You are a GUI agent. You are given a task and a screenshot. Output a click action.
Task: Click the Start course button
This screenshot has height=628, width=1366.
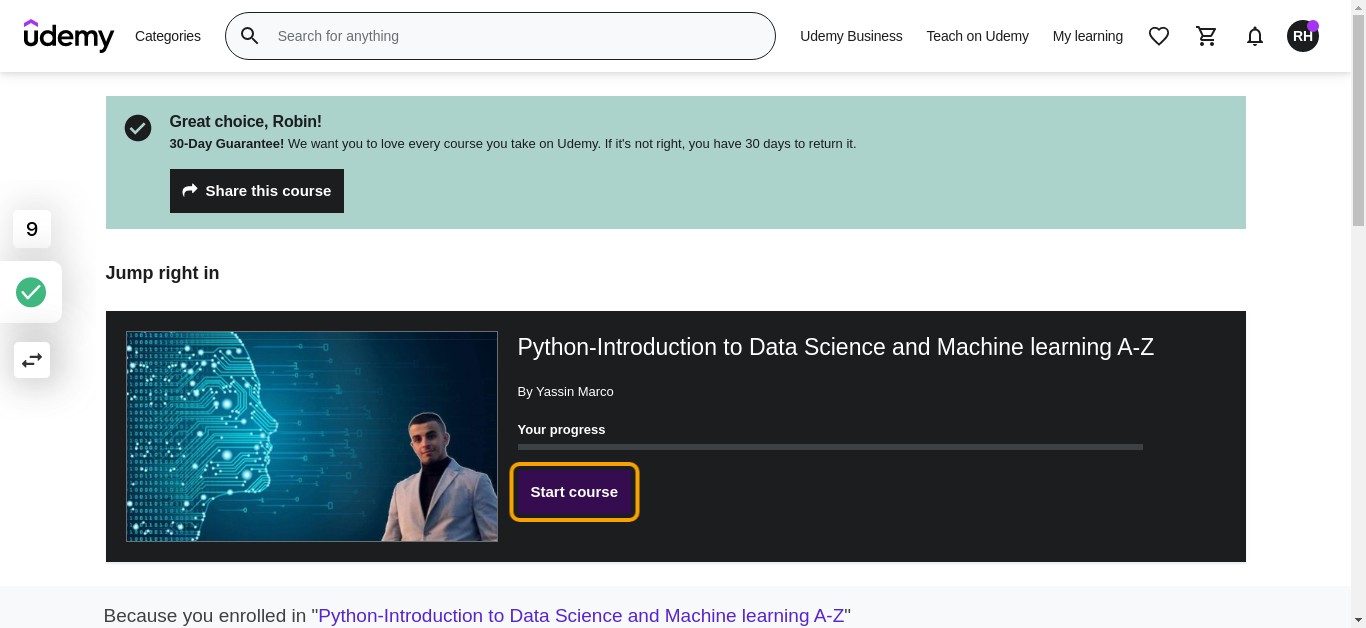[x=574, y=492]
